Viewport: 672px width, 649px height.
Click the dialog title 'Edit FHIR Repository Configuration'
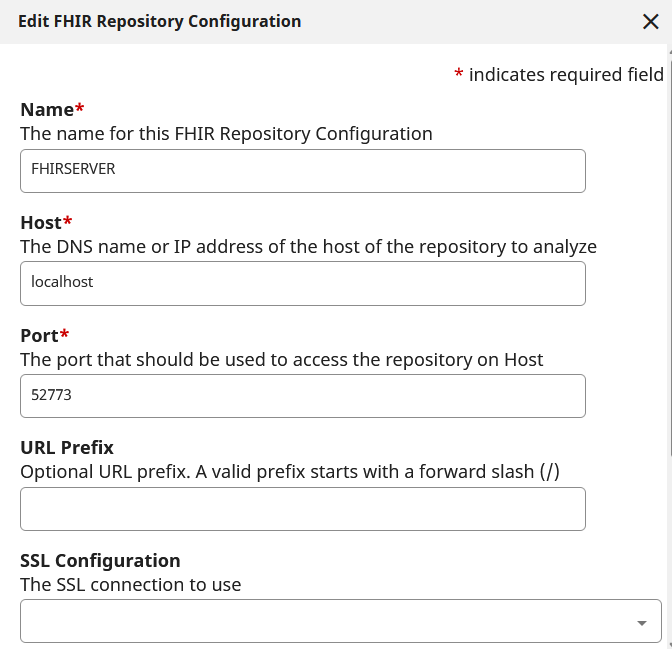159,21
